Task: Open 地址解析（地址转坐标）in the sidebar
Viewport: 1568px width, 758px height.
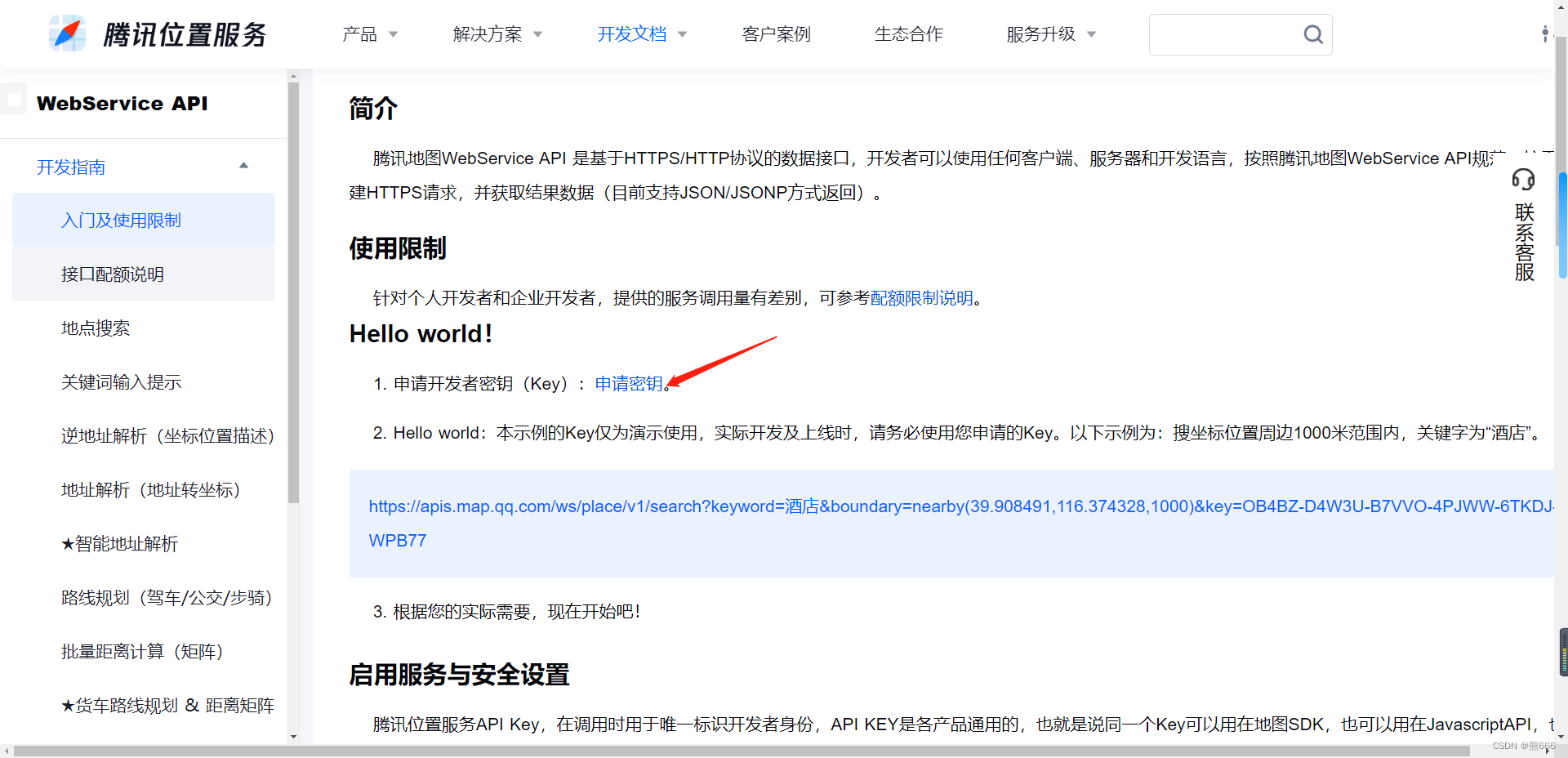Action: [x=151, y=489]
